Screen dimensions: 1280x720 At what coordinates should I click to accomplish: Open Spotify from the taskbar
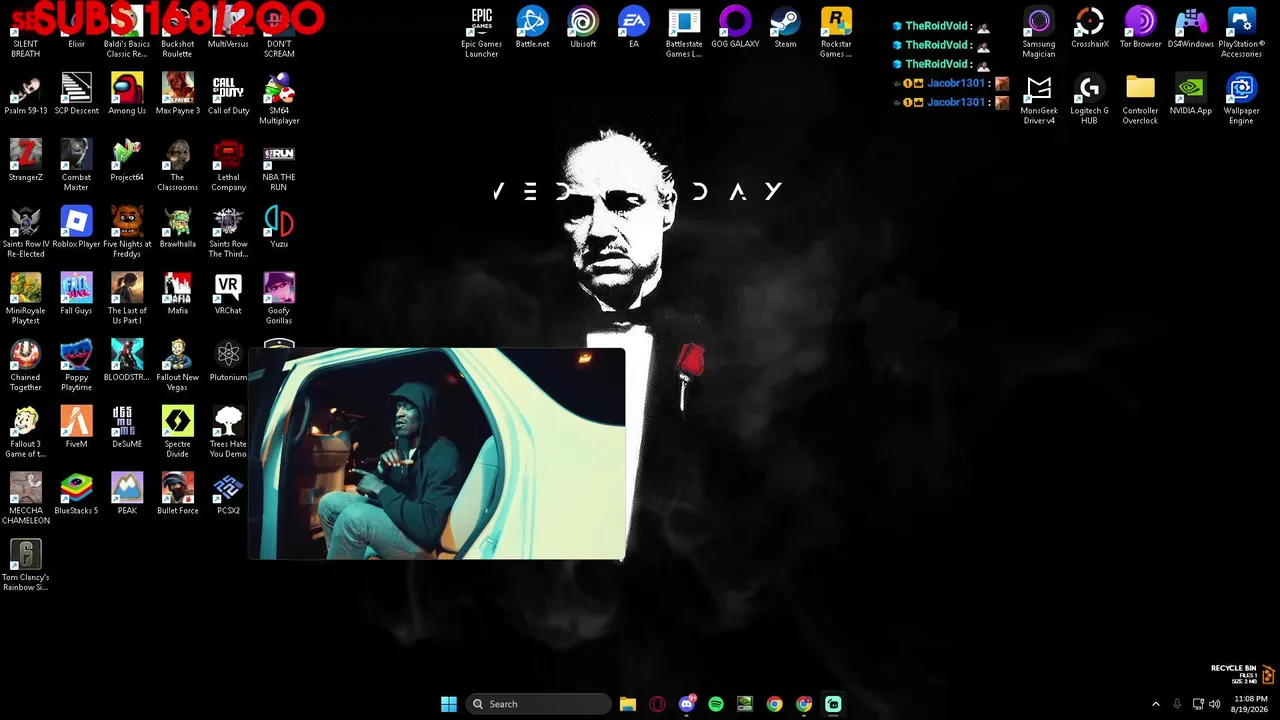click(716, 704)
